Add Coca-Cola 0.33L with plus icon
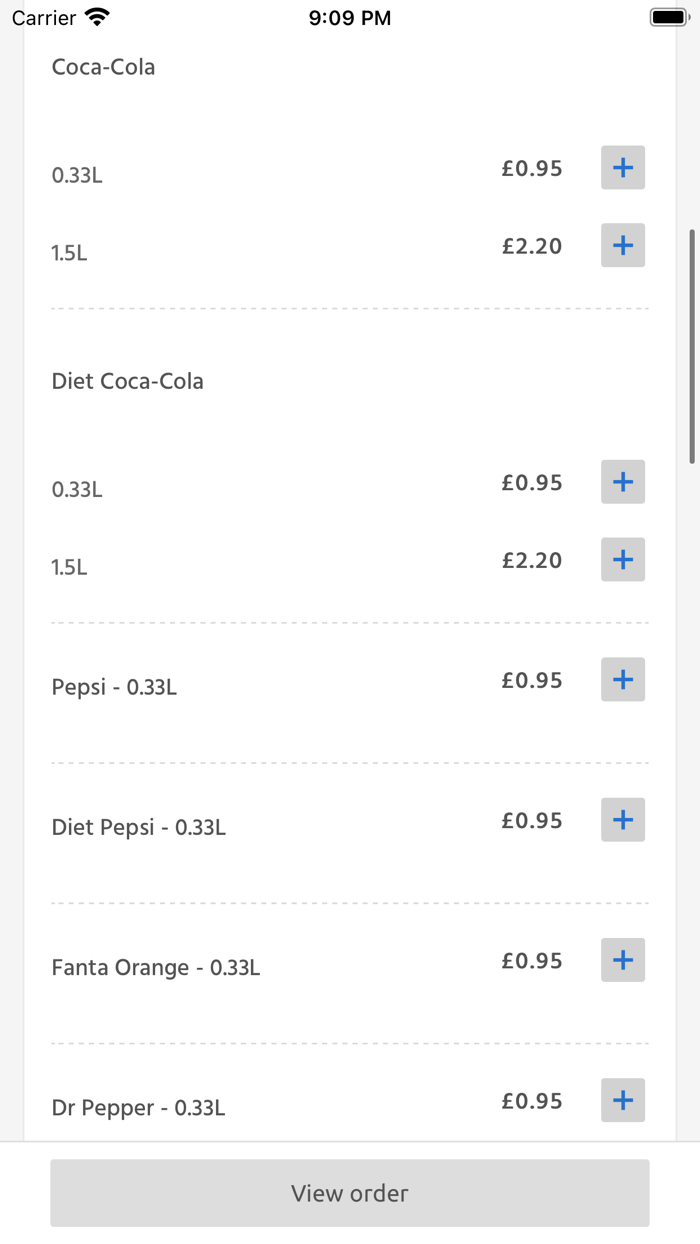The width and height of the screenshot is (700, 1244). 622,167
